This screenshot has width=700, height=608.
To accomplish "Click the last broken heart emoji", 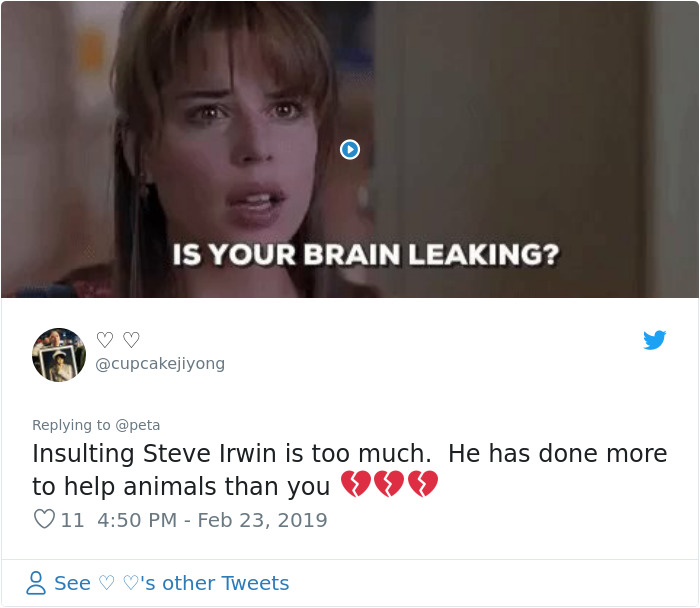I will pos(423,483).
